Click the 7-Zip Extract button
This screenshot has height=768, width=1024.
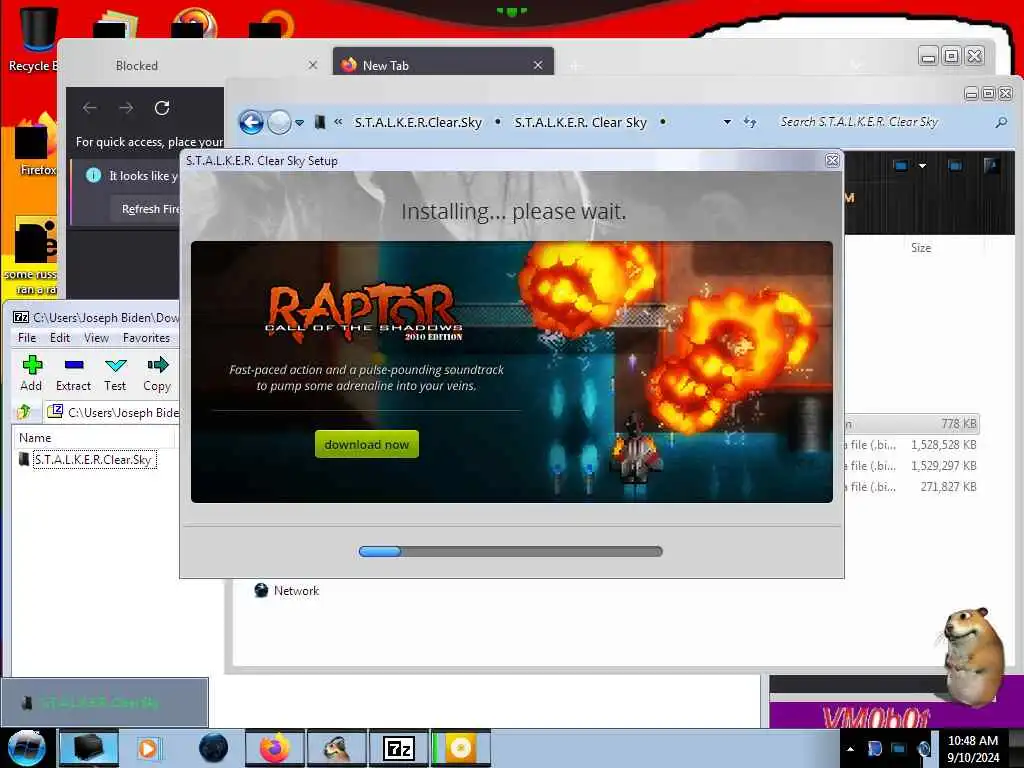click(x=73, y=374)
